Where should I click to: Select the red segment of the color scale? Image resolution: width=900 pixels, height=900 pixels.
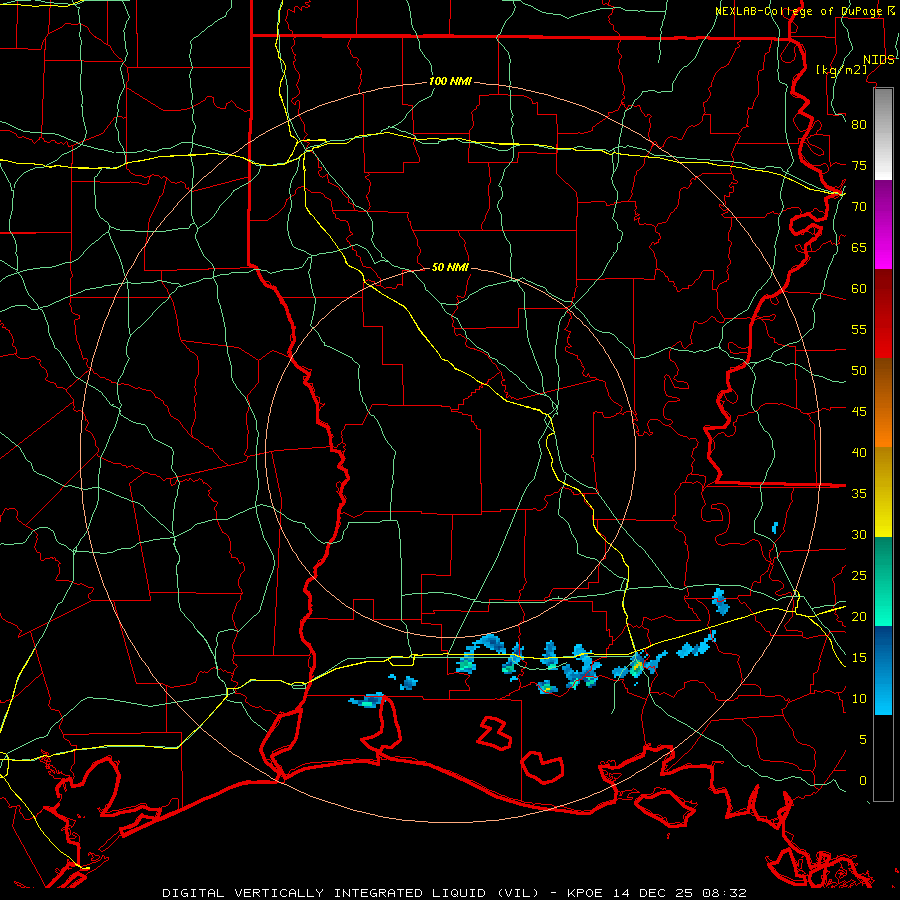pos(883,314)
